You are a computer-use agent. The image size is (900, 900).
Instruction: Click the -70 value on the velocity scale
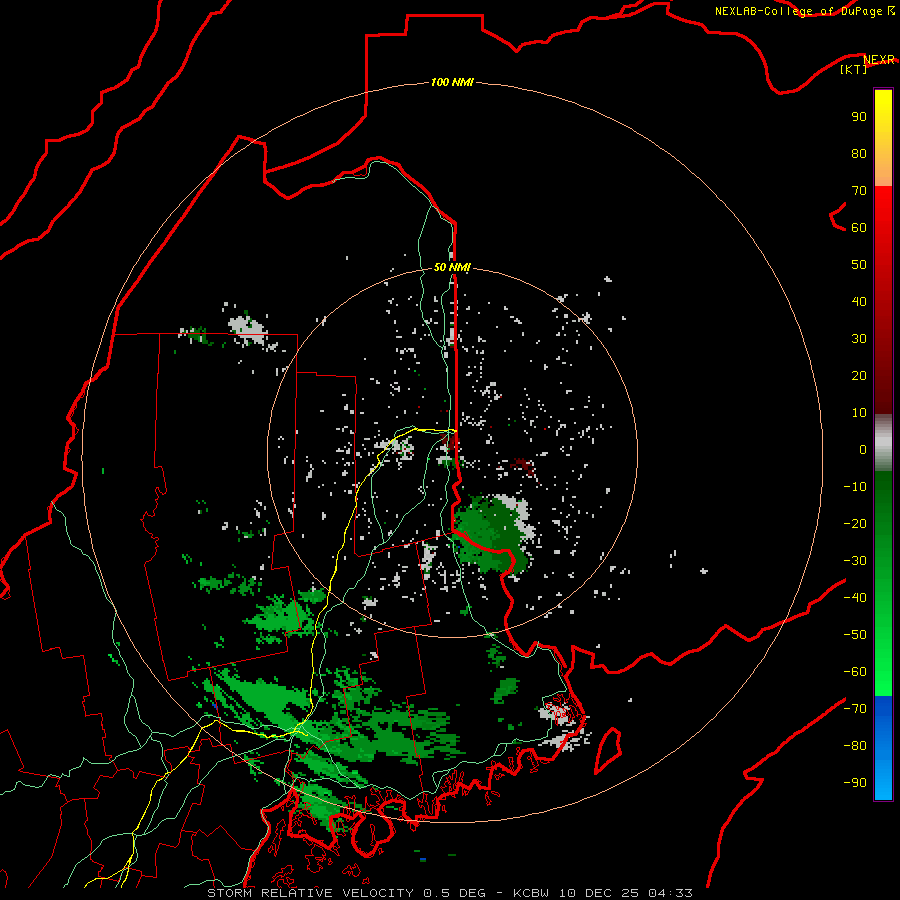pos(855,709)
